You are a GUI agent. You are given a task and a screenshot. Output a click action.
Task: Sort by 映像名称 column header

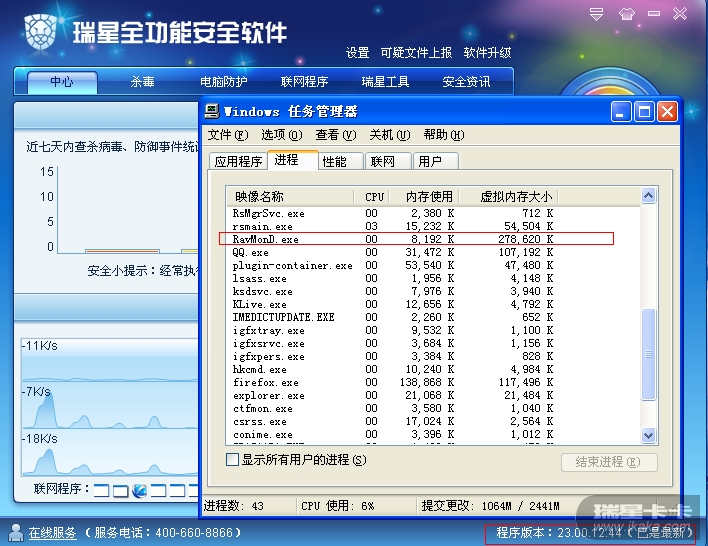click(x=290, y=196)
